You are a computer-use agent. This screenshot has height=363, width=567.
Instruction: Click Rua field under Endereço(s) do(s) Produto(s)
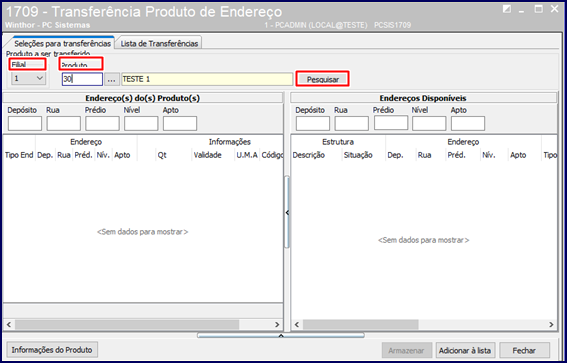64,123
